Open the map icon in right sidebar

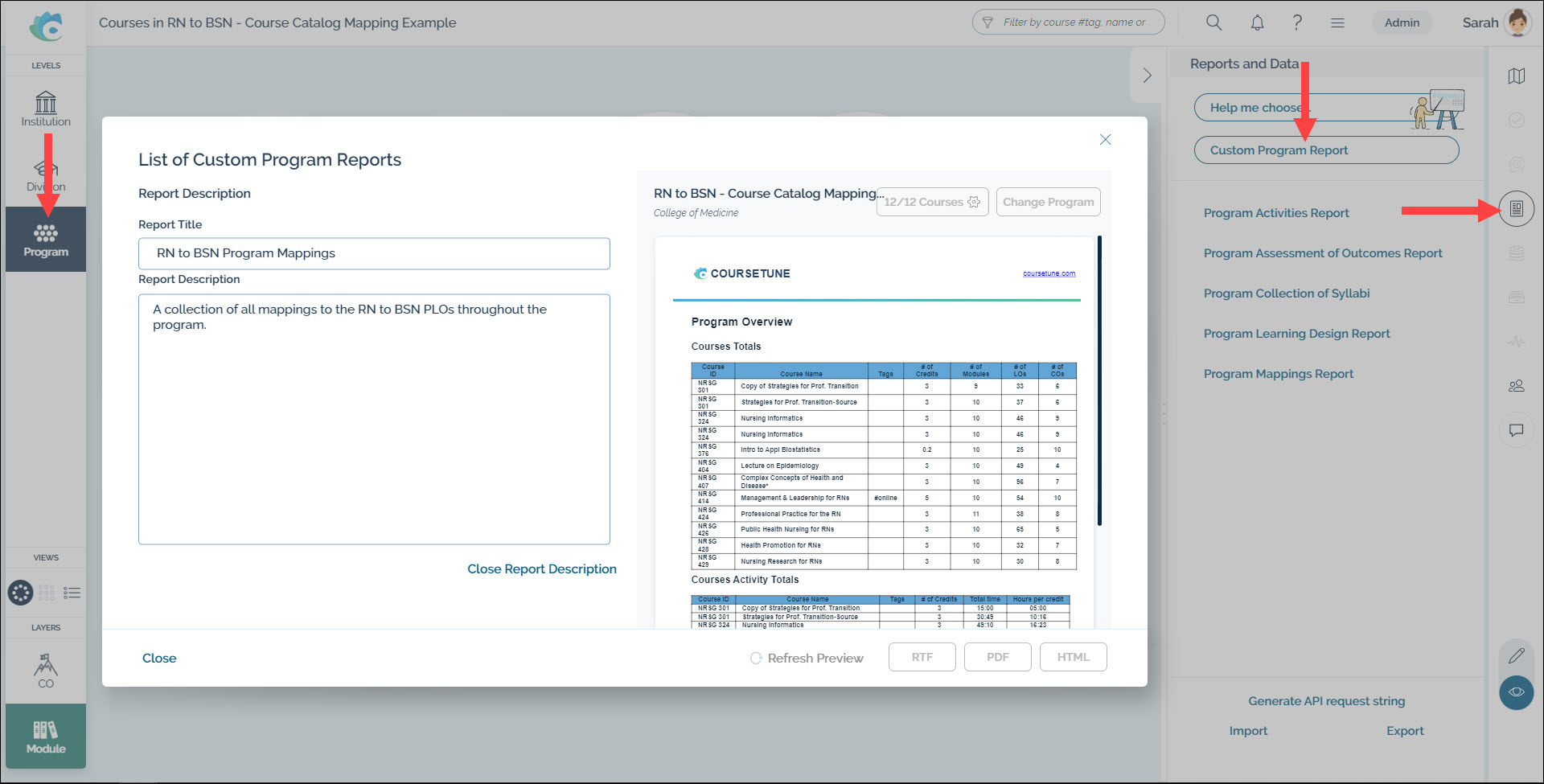tap(1517, 76)
